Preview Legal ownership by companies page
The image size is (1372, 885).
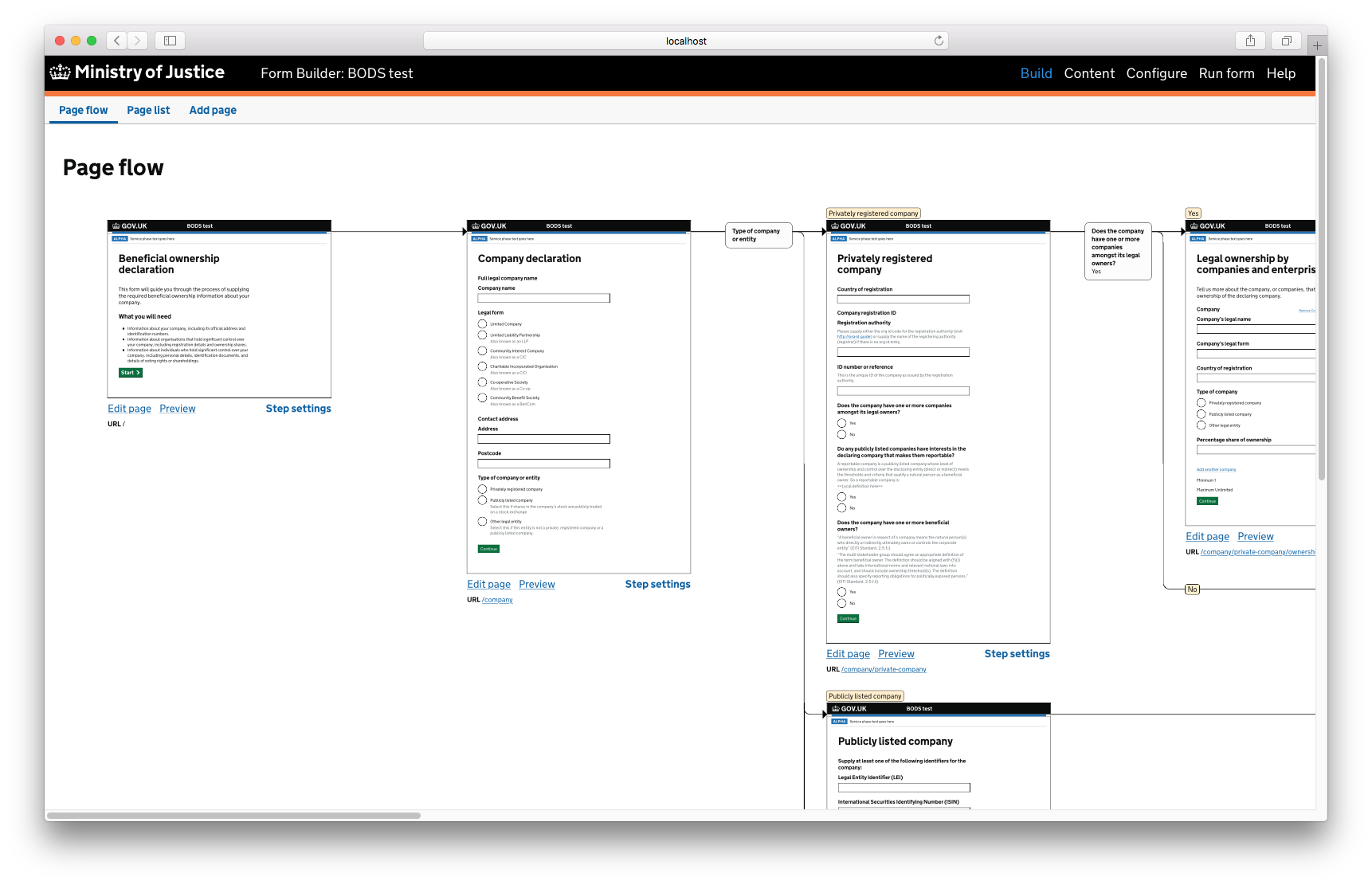coord(1255,537)
